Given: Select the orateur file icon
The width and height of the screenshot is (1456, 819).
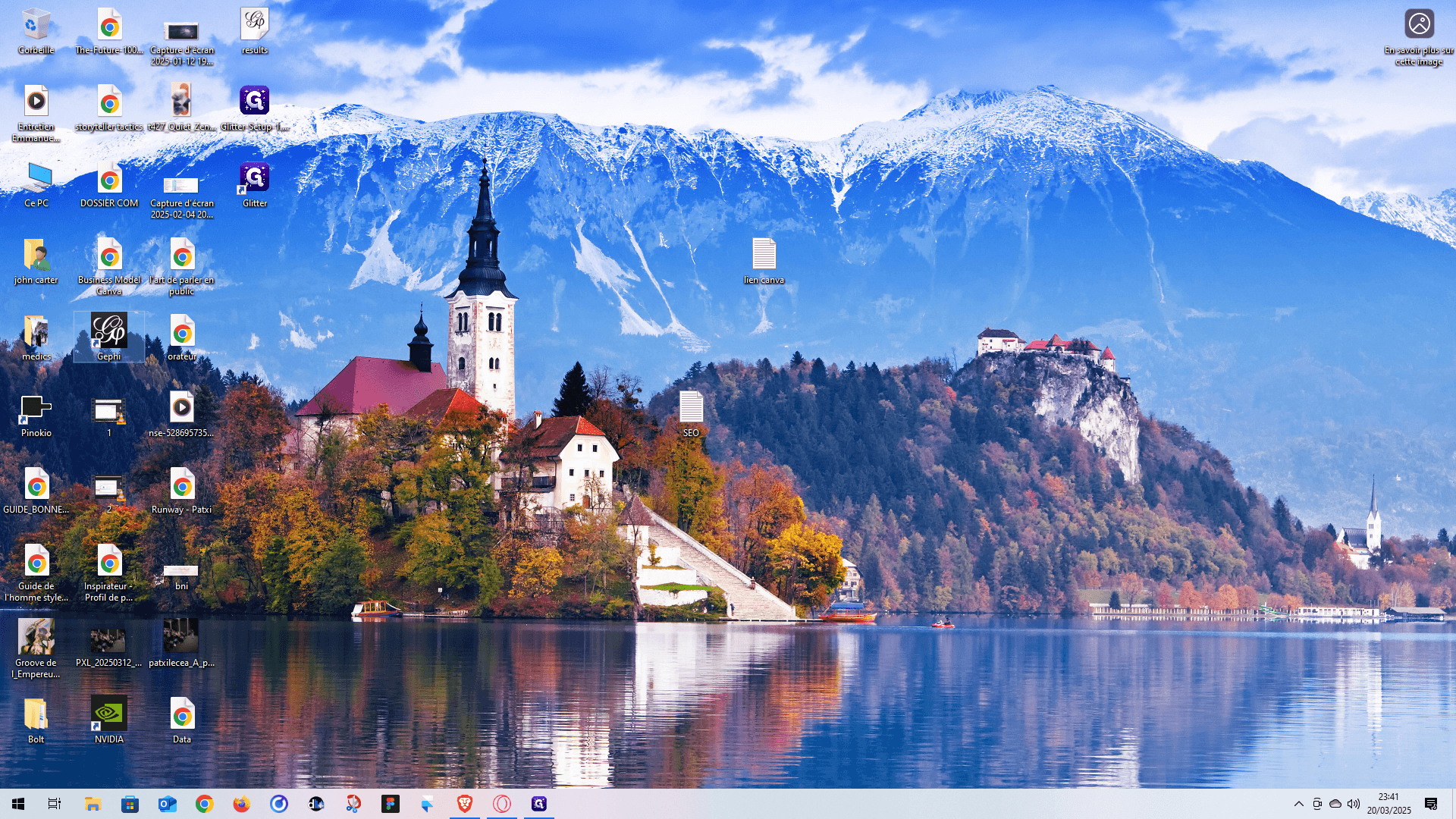Looking at the screenshot, I should (182, 331).
